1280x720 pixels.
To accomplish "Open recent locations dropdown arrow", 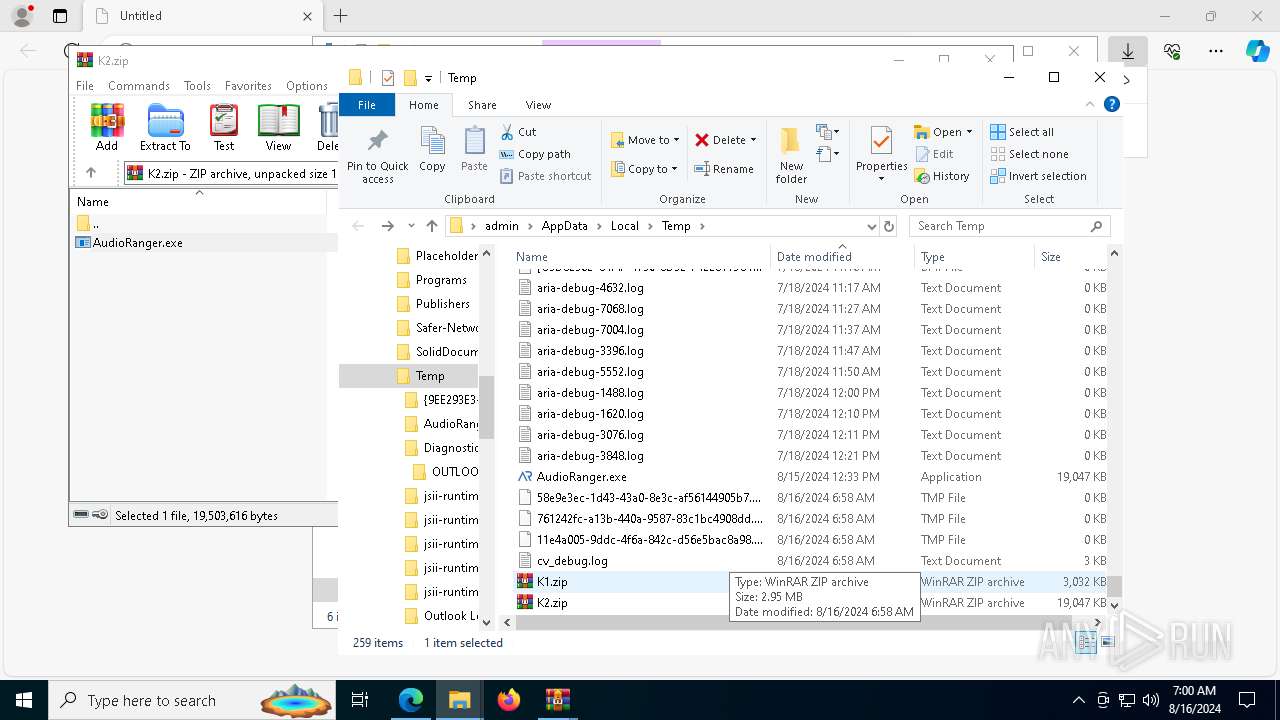I will 411,226.
